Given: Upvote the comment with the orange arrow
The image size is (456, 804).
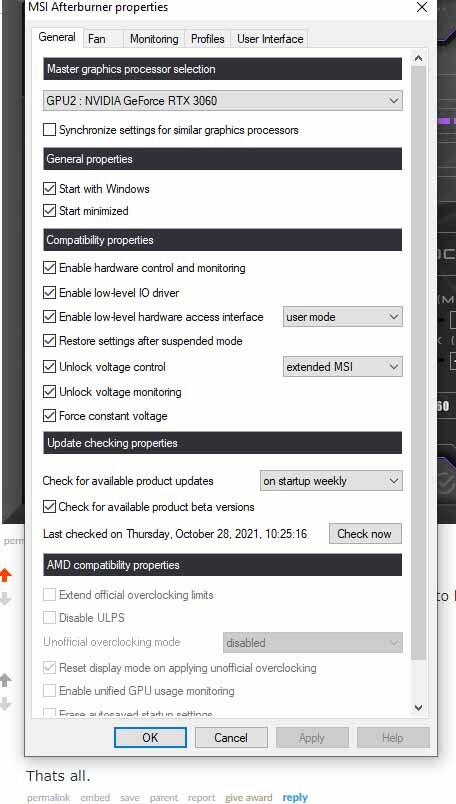Looking at the screenshot, I should [x=6, y=575].
